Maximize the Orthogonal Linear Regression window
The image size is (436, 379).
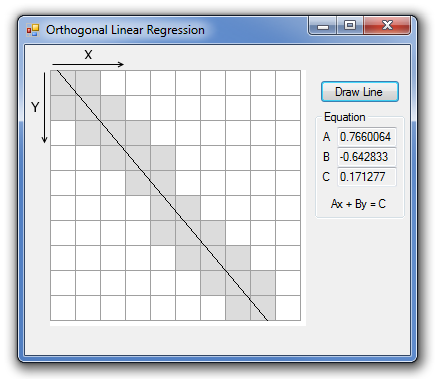pyautogui.click(x=350, y=25)
